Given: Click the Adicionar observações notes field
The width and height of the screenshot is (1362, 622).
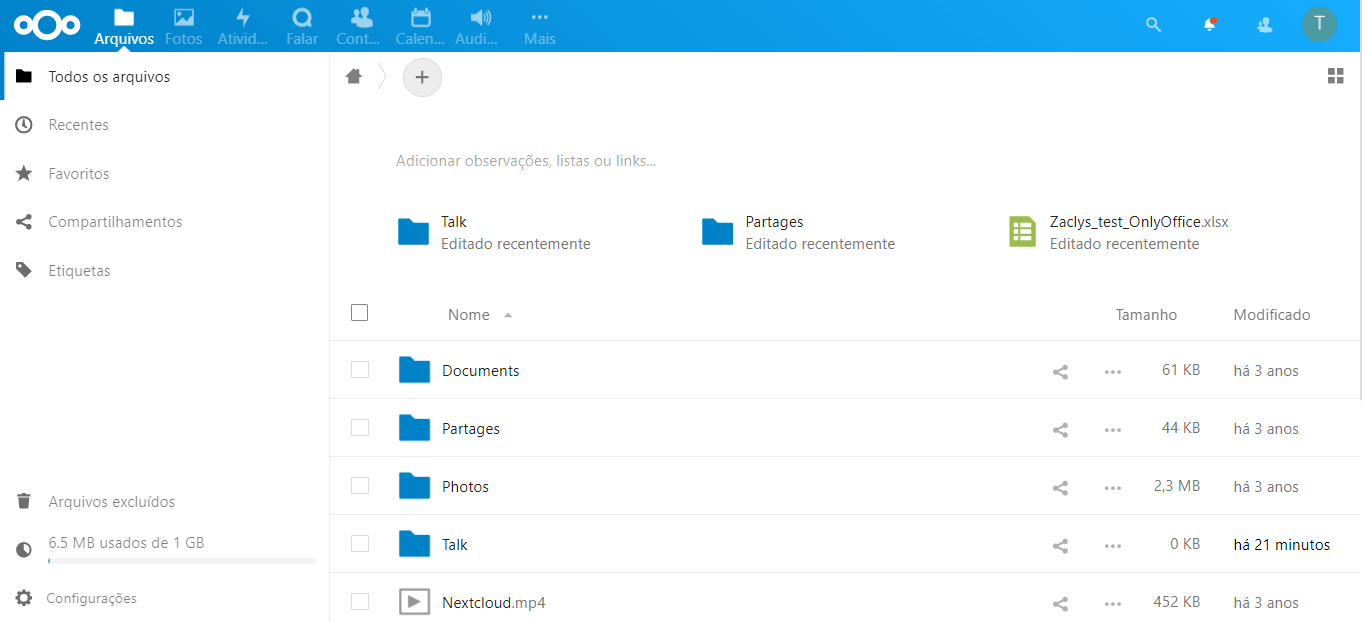Looking at the screenshot, I should (526, 161).
